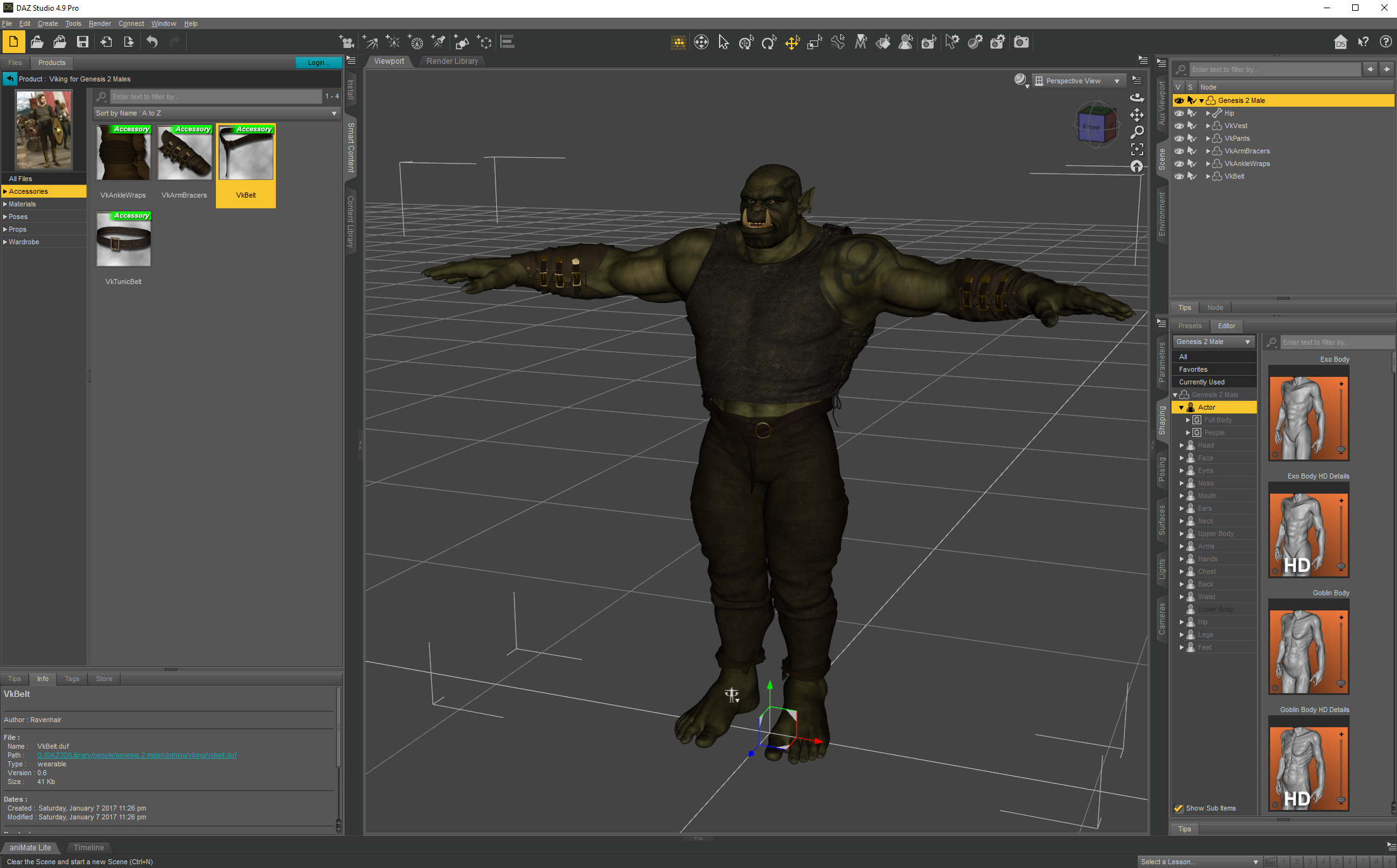The image size is (1397, 868).
Task: Expand the Head region in Shaping
Action: (1181, 445)
